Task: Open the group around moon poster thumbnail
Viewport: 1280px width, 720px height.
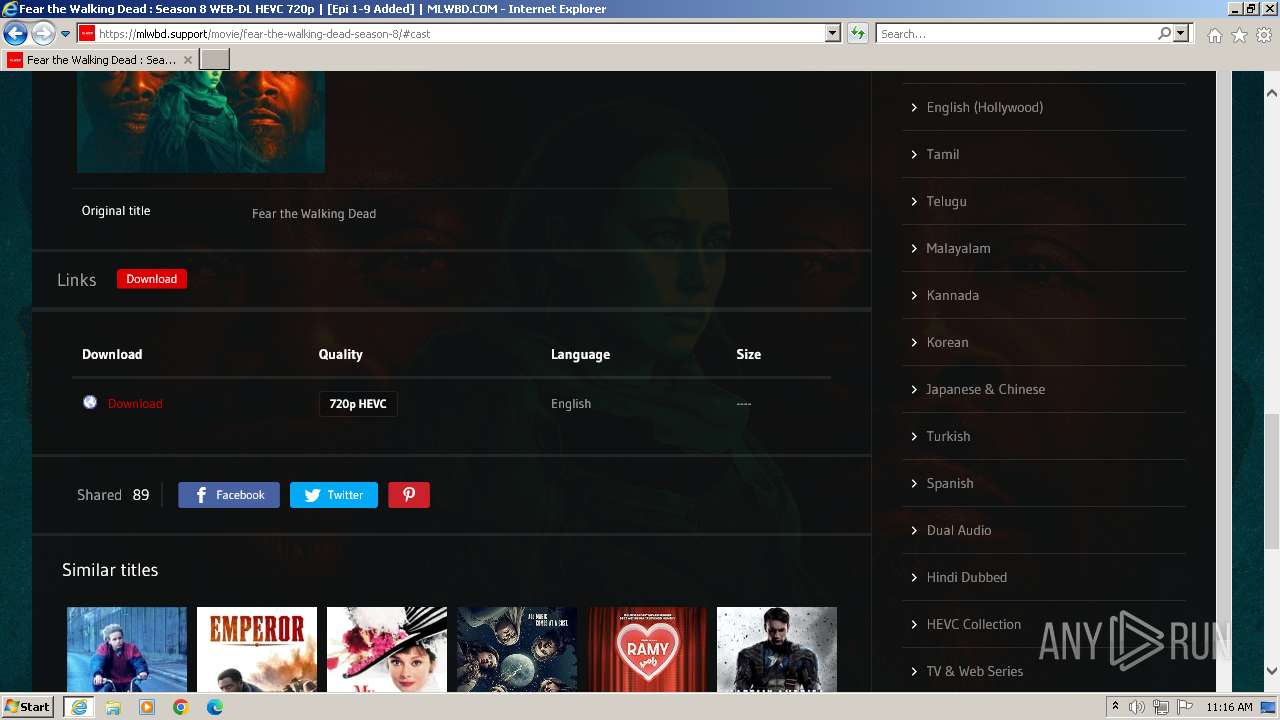Action: point(517,649)
